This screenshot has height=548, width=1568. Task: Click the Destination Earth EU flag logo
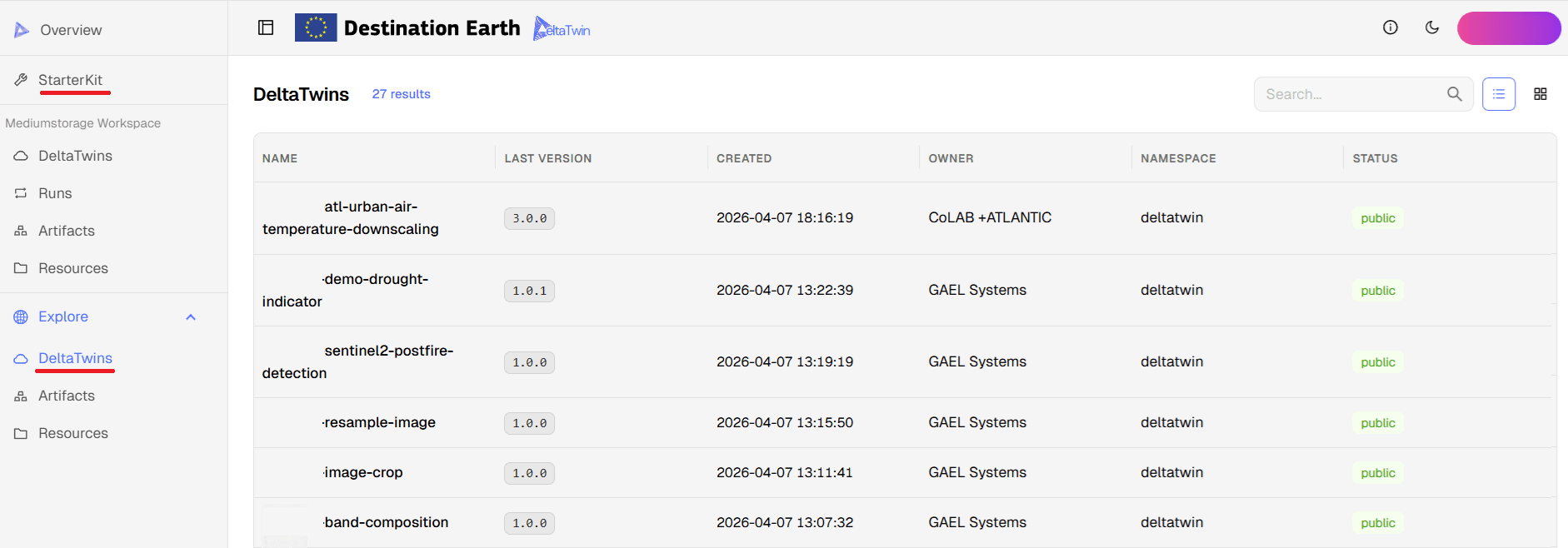(316, 27)
